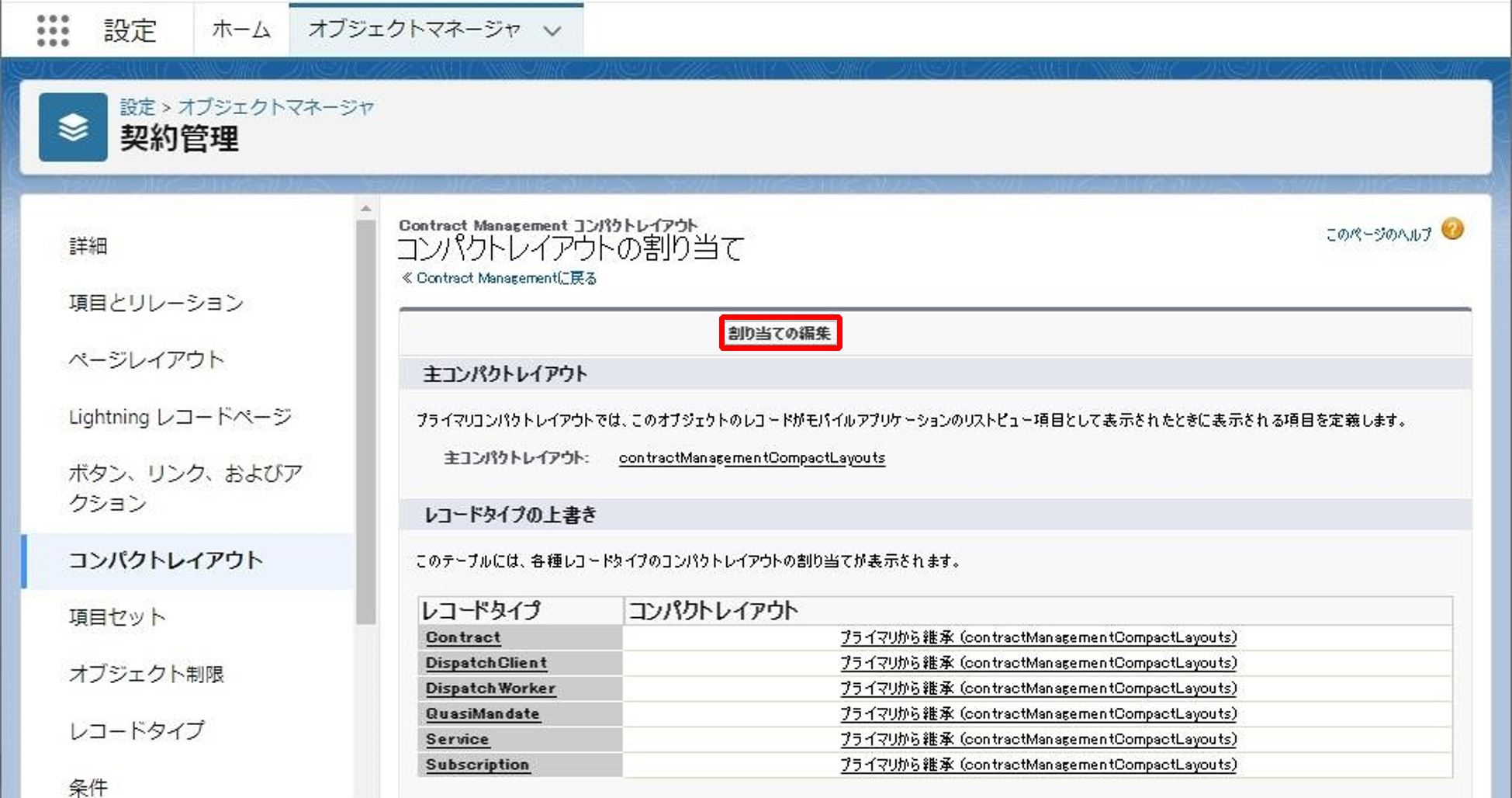The height and width of the screenshot is (798, 1512).
Task: Click the 割り当ての編集 button
Action: 780,333
